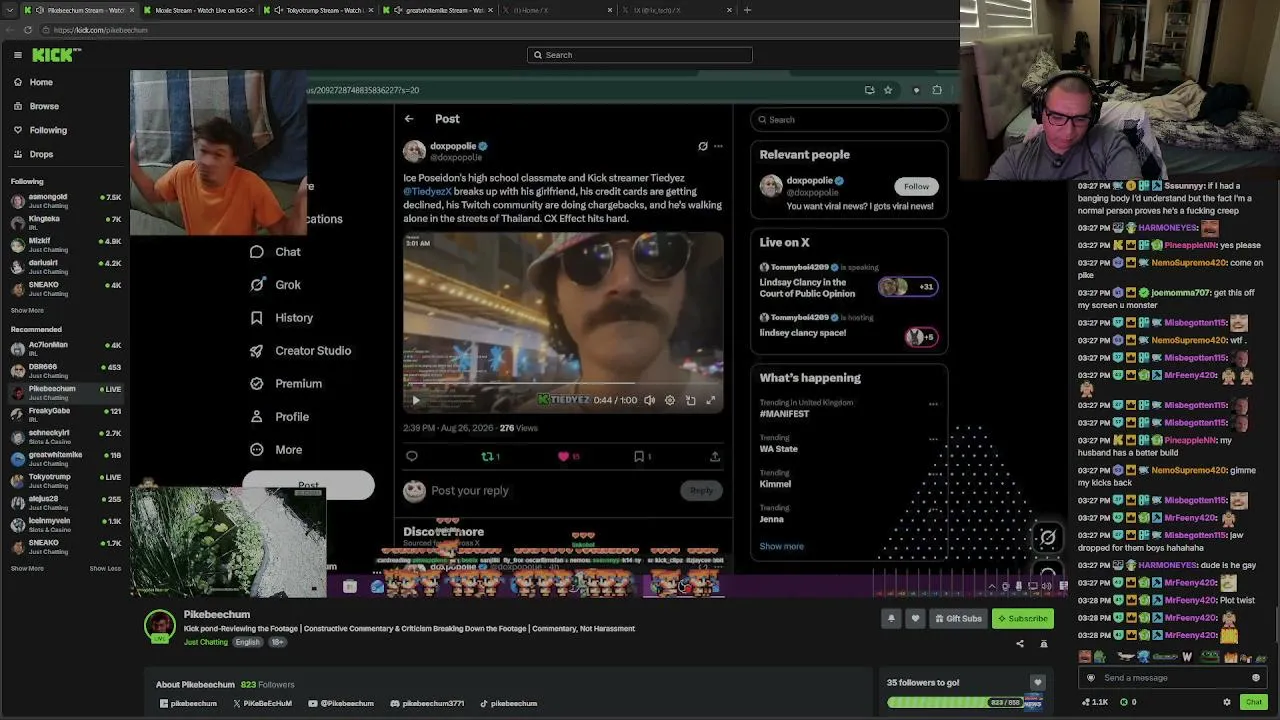Switch to the greatwhitemike Stream browser tab
1280x720 pixels.
438,10
